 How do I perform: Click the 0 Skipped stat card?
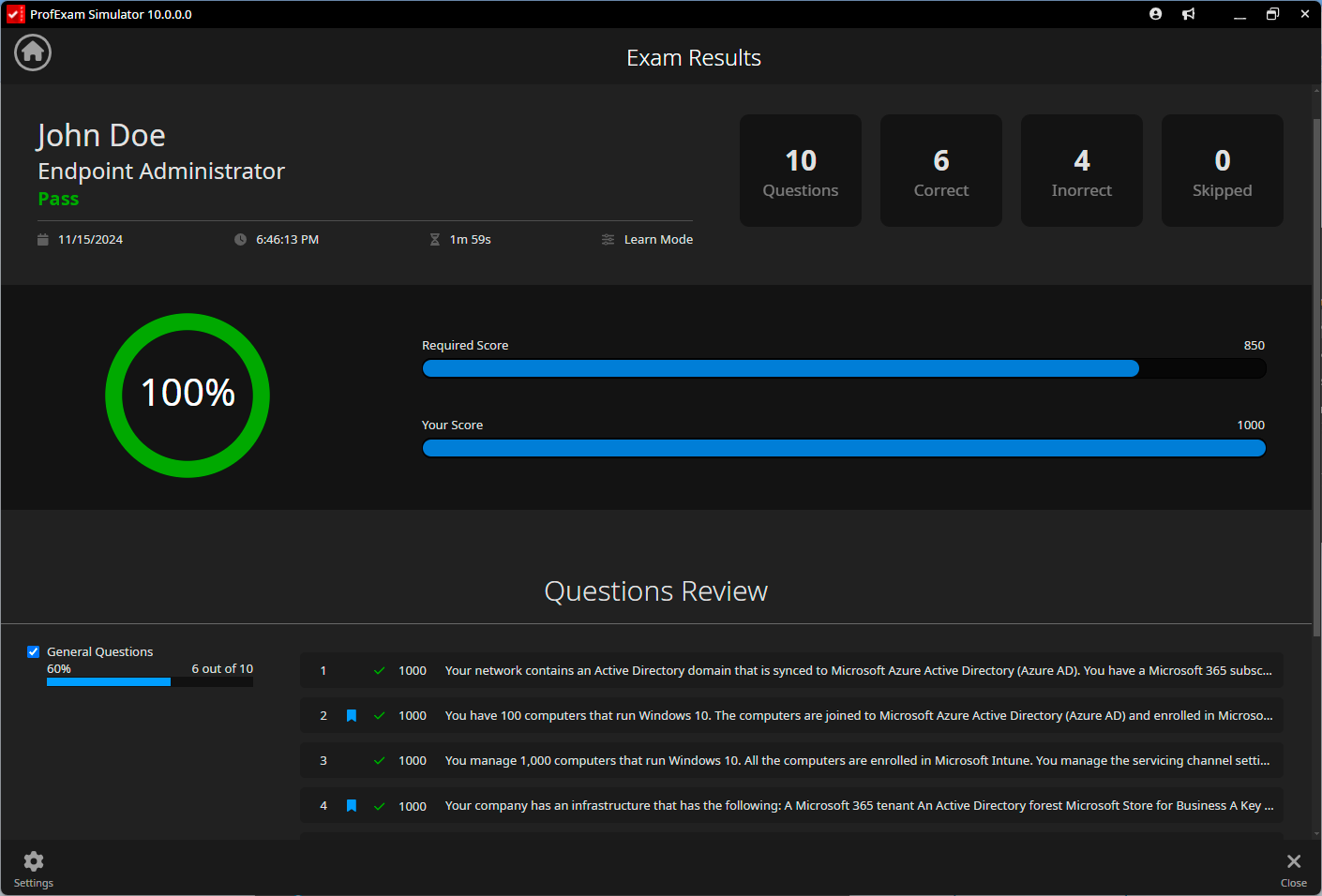click(x=1223, y=171)
